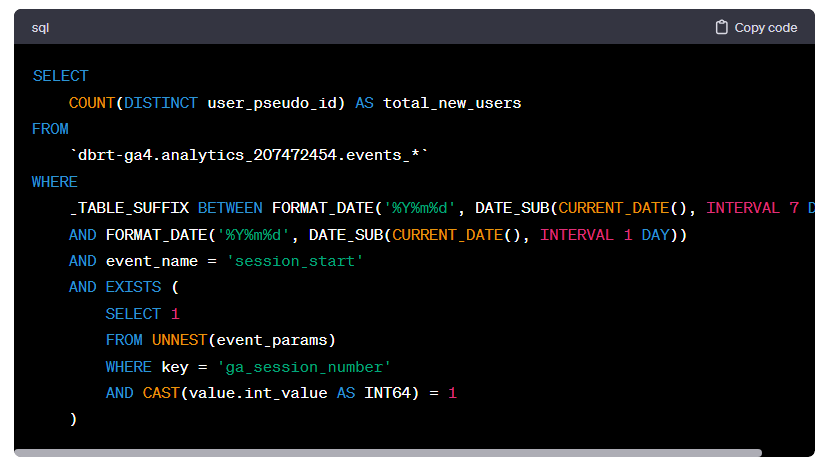Click the SELECT 1 subquery line

[142, 314]
